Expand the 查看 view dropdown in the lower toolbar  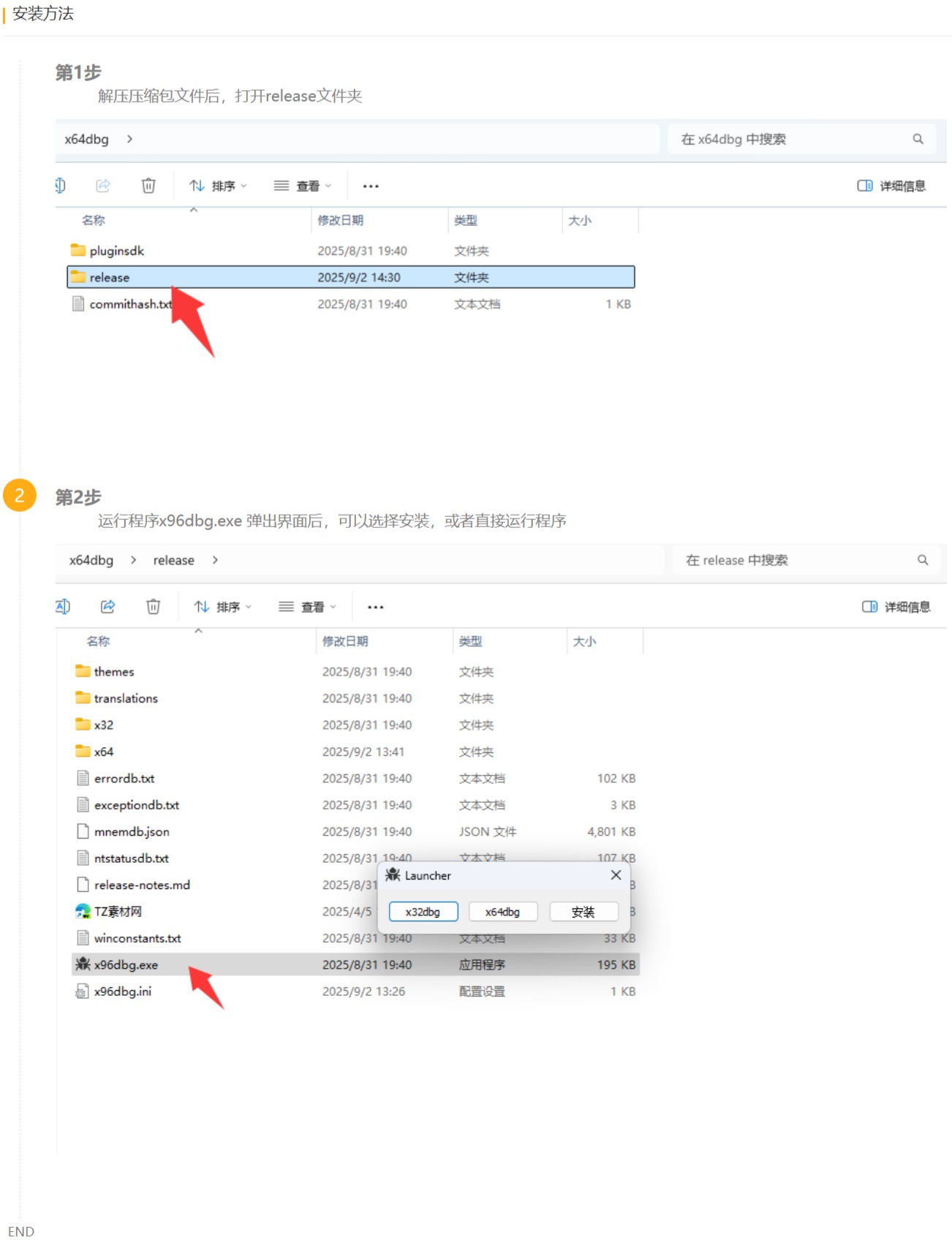(307, 607)
